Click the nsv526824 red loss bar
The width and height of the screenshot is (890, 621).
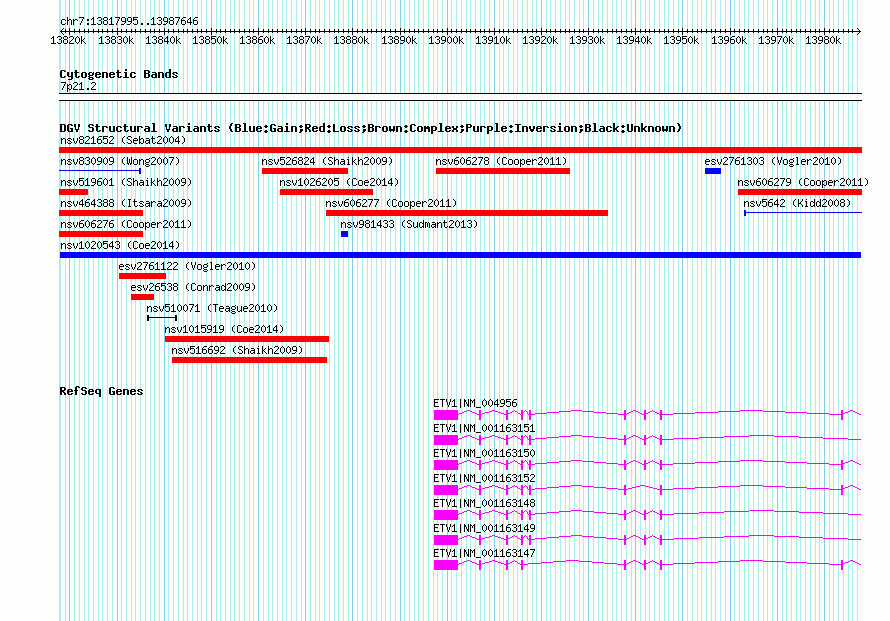click(305, 171)
